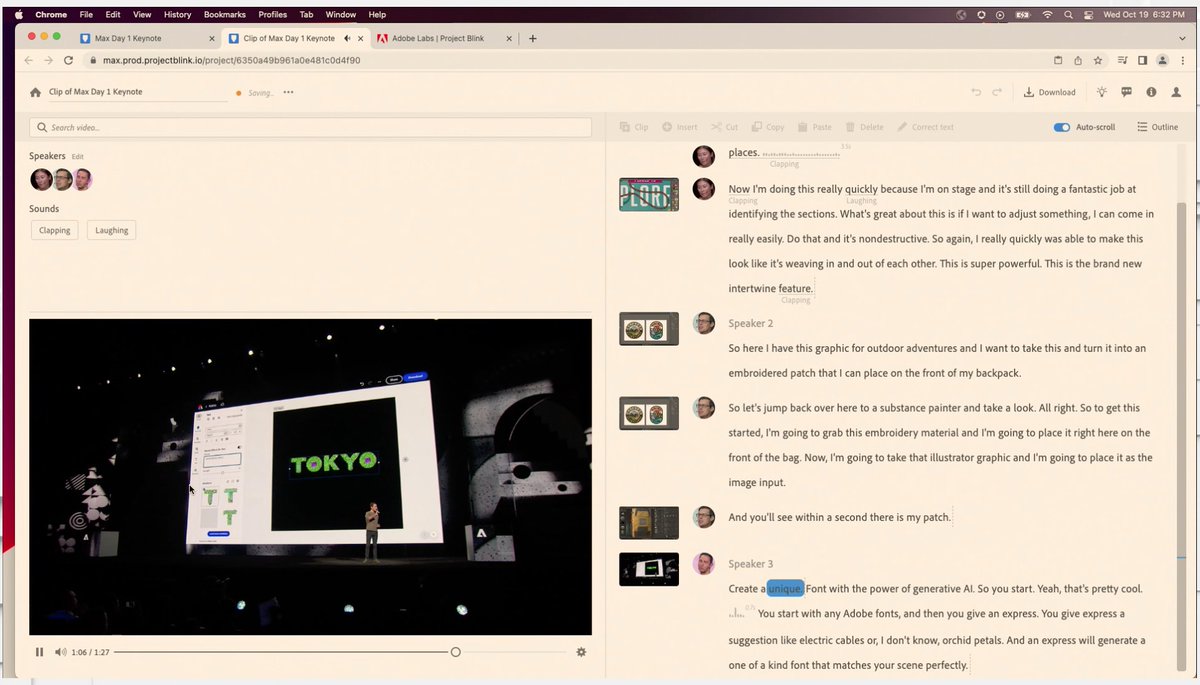Image resolution: width=1200 pixels, height=685 pixels.
Task: Focus the Search video field
Action: [310, 127]
